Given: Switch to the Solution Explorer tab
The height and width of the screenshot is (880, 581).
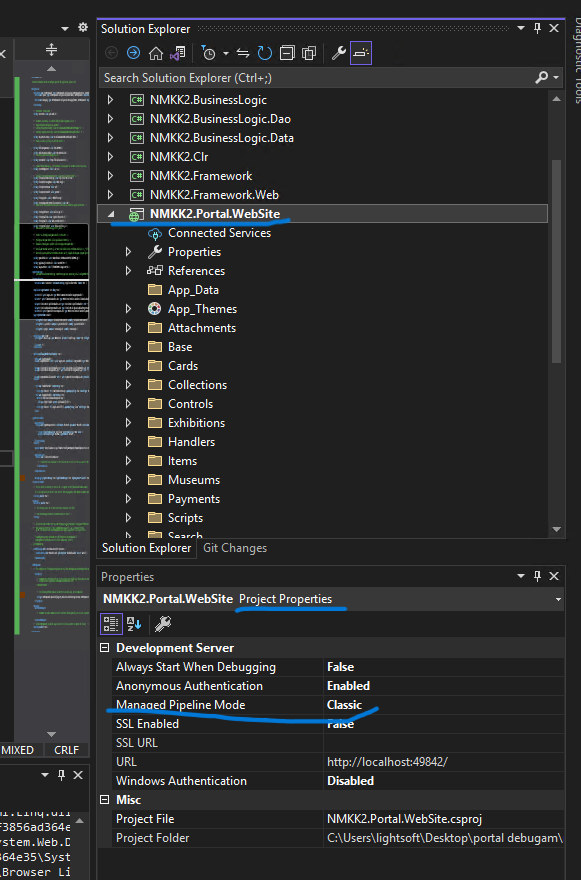Looking at the screenshot, I should 147,548.
